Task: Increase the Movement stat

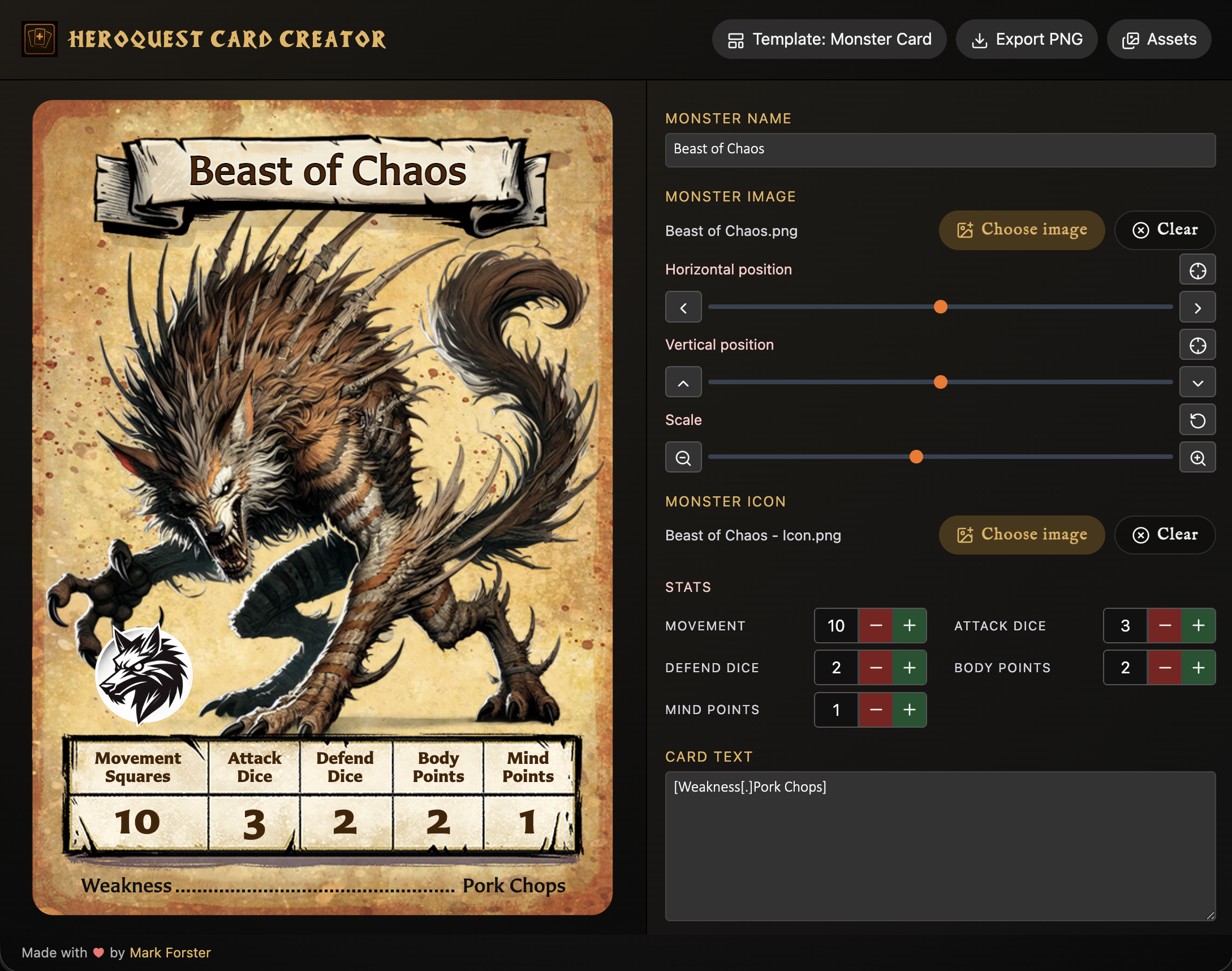Action: click(909, 625)
